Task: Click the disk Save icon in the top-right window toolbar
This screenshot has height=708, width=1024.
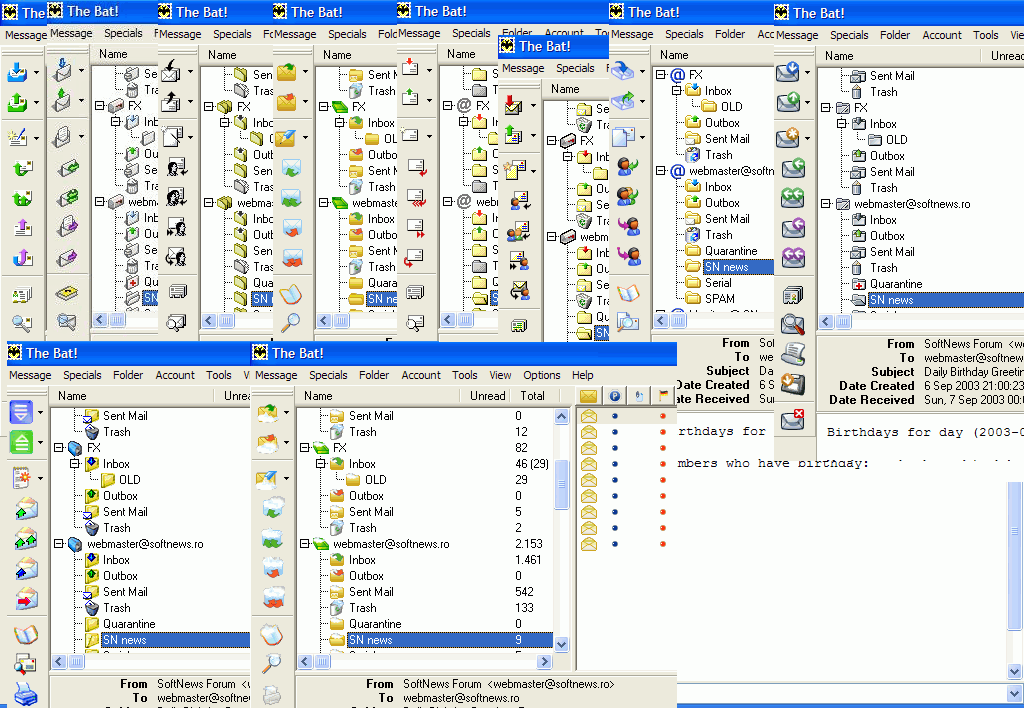Action: (x=793, y=385)
